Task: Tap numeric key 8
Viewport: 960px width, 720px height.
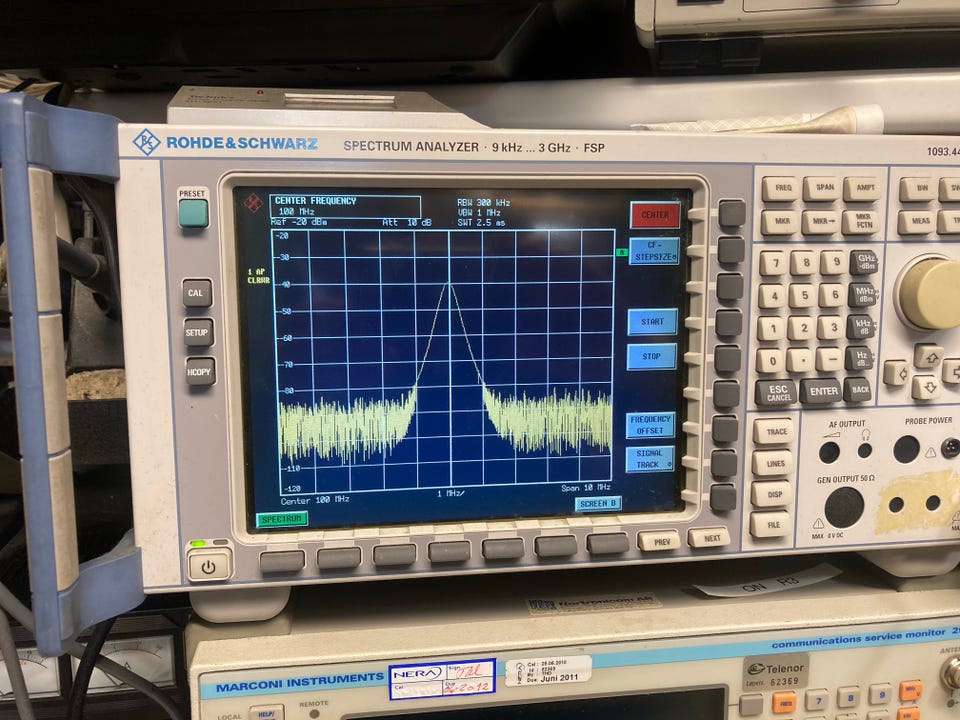Action: pos(804,263)
